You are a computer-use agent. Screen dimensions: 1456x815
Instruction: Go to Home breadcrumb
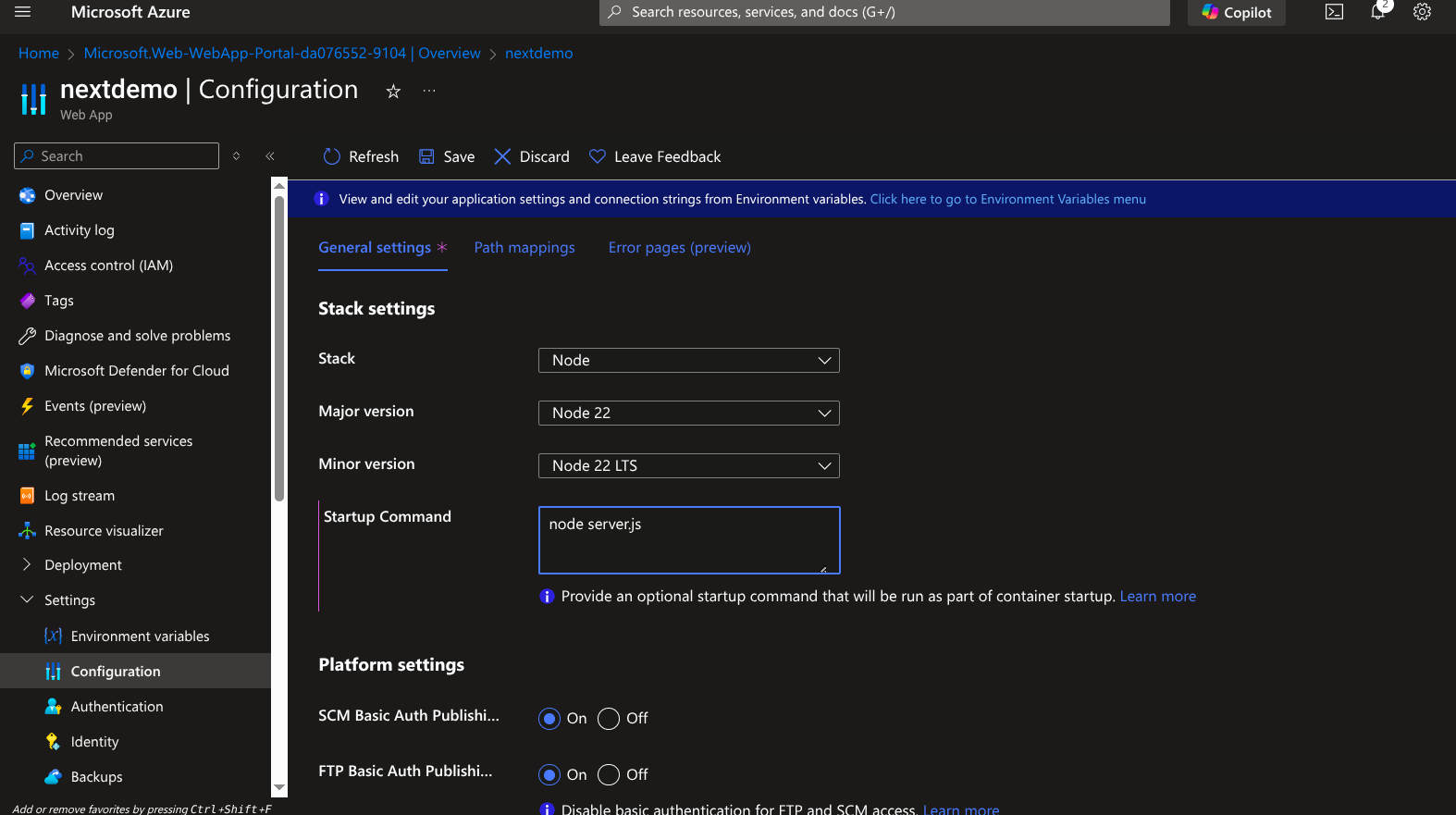(39, 54)
